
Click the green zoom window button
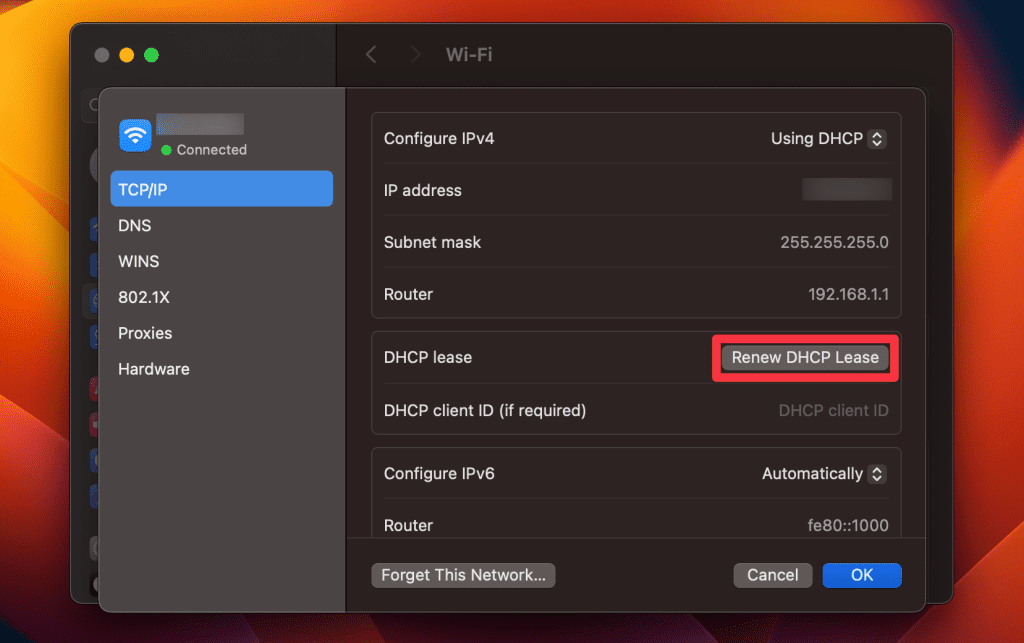(x=151, y=55)
